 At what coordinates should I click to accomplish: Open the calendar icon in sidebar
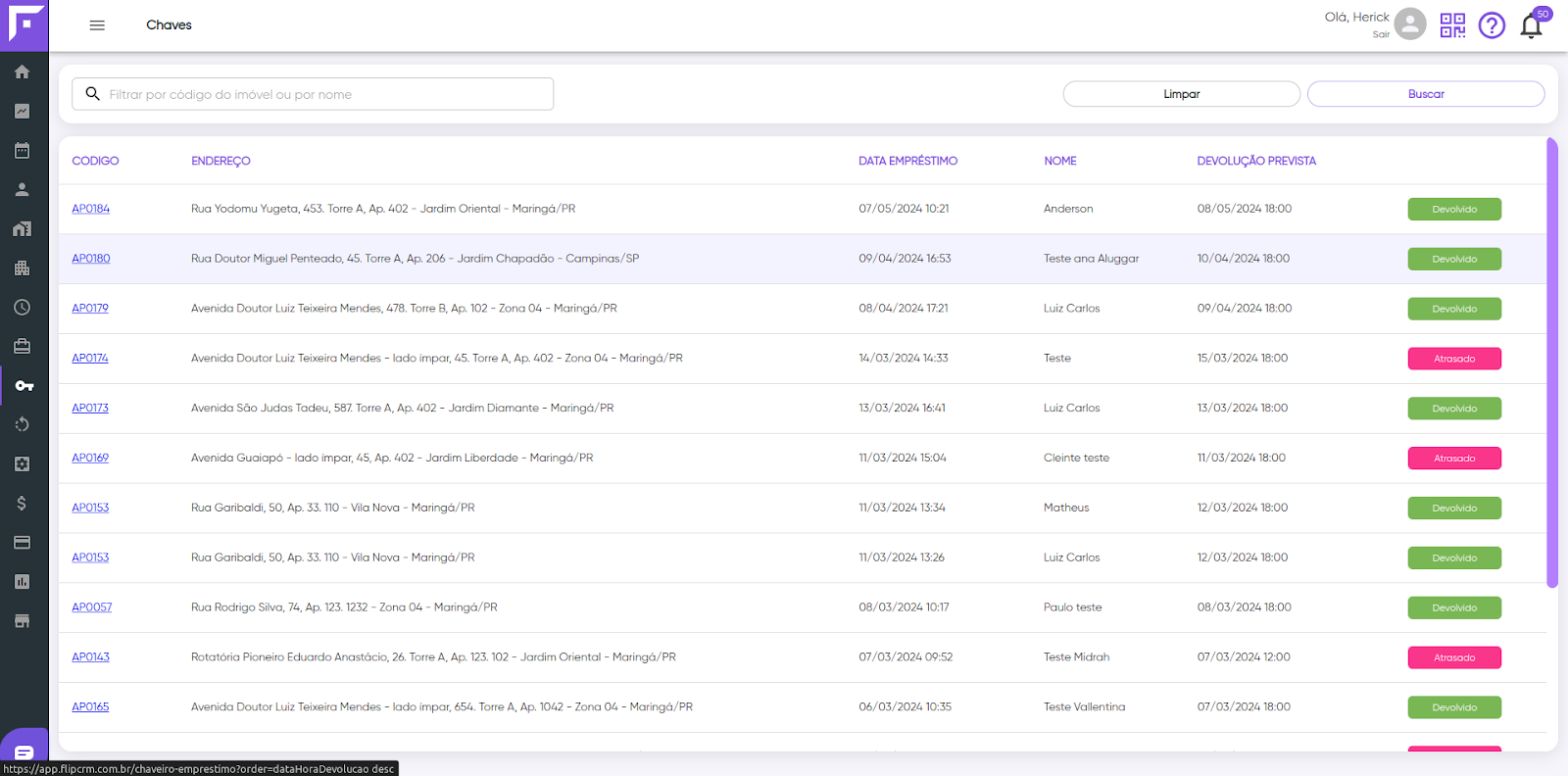pos(23,150)
